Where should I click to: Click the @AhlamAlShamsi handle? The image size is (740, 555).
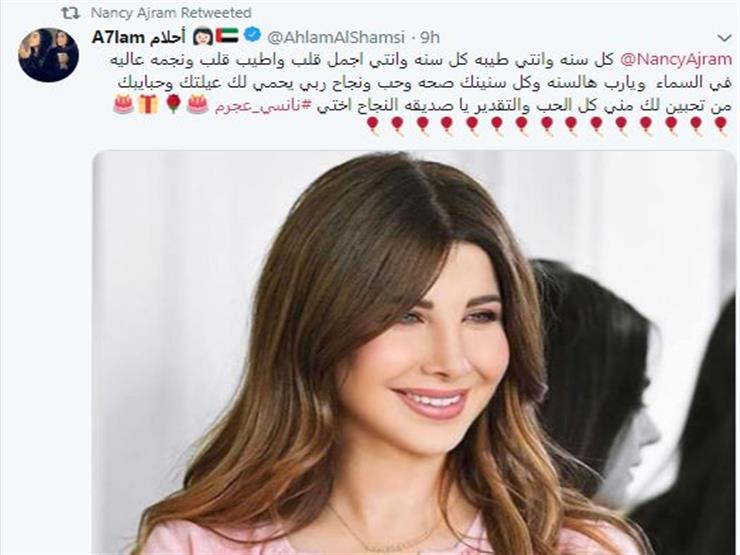[x=336, y=37]
